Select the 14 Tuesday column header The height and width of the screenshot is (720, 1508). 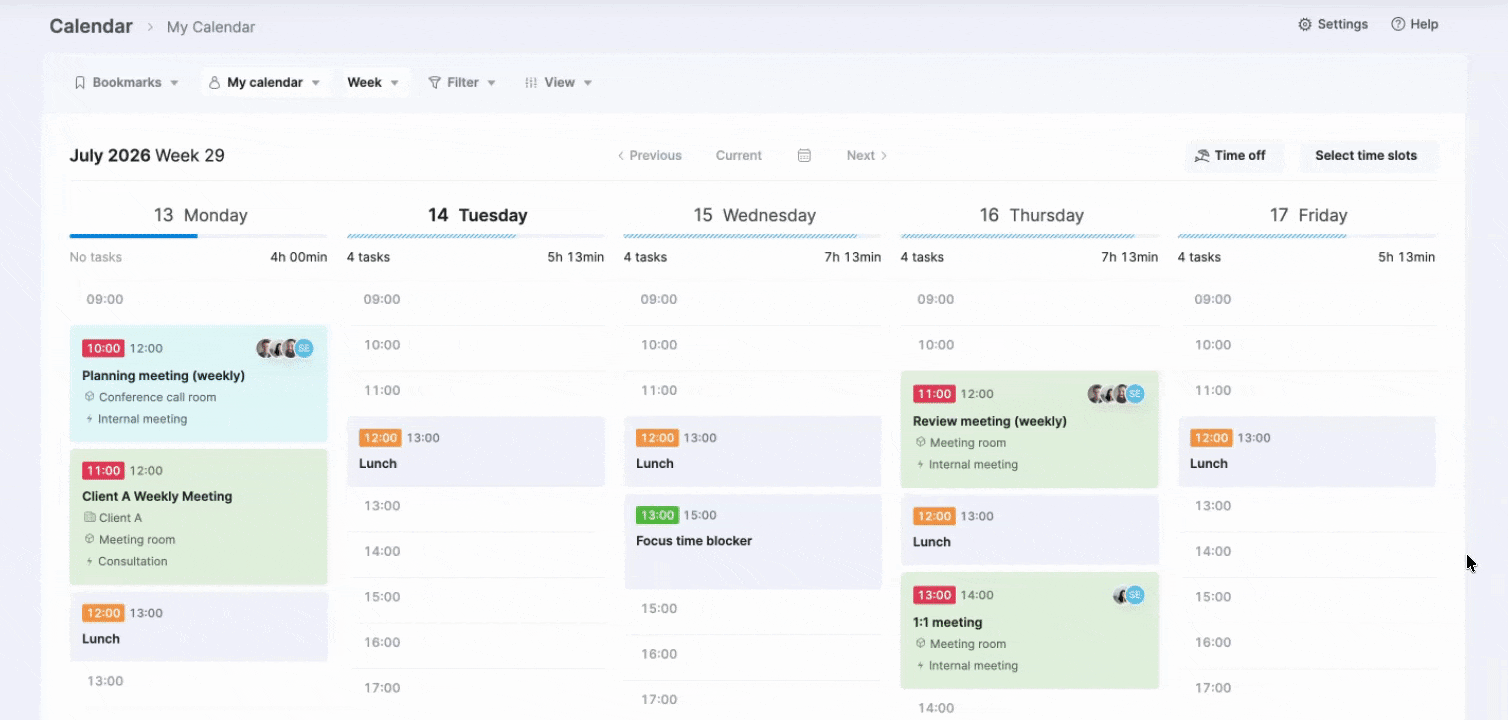pos(477,215)
